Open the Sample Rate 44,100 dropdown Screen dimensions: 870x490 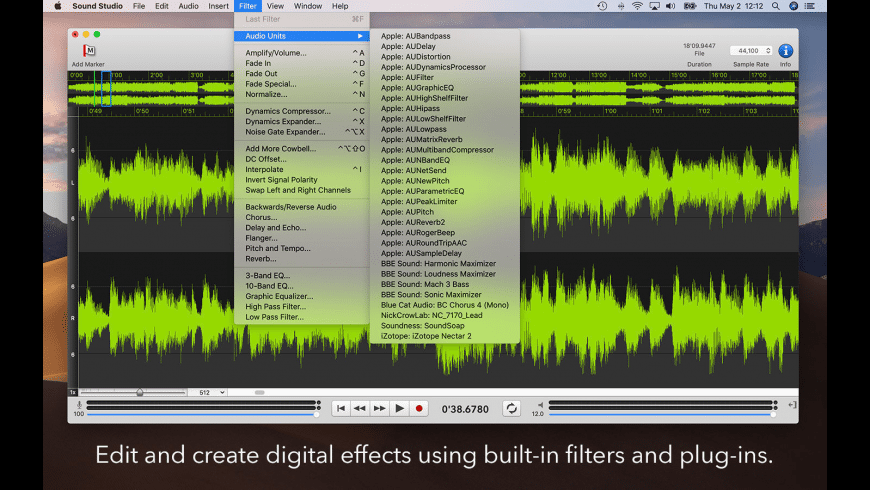750,50
